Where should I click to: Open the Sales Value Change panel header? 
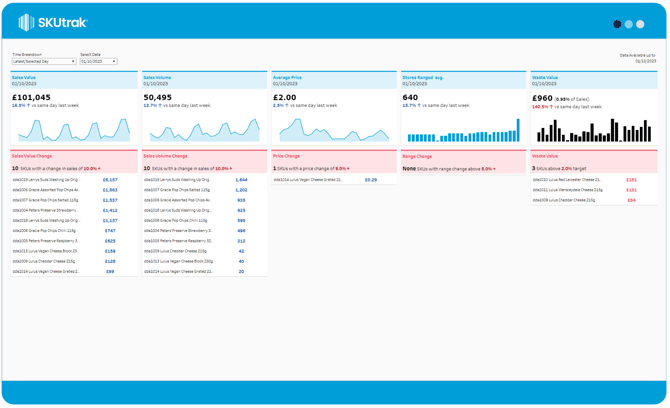pyautogui.click(x=73, y=156)
